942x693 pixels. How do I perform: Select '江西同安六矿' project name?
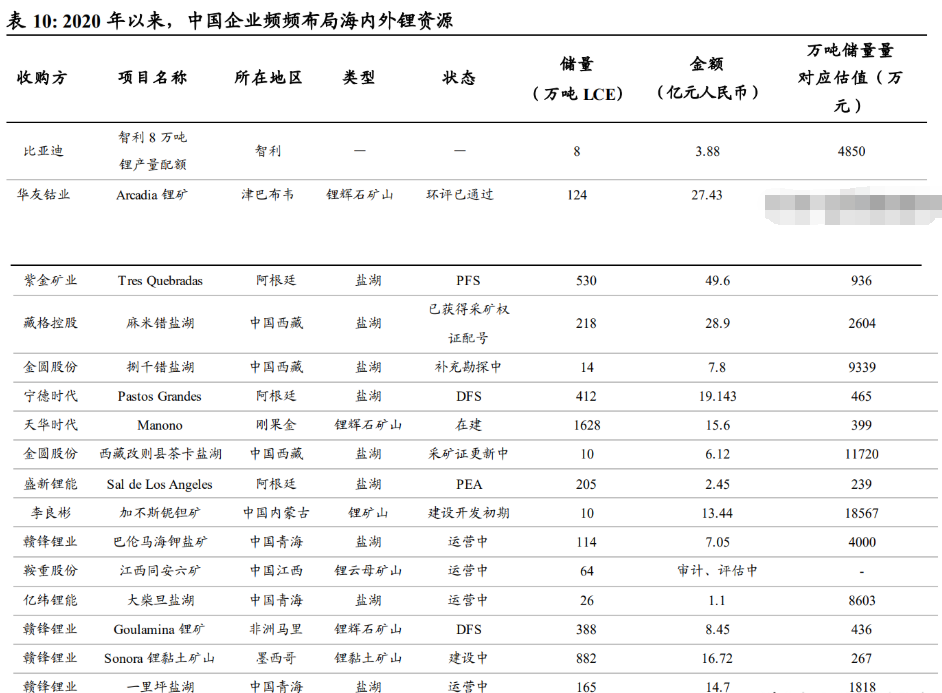pos(160,570)
